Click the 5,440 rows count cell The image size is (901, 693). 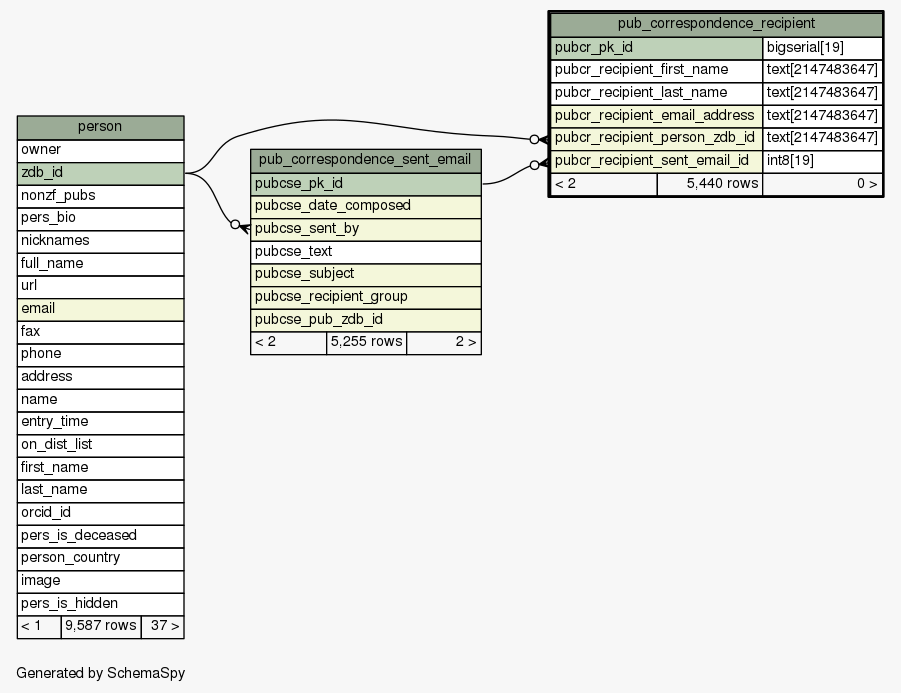tap(709, 184)
